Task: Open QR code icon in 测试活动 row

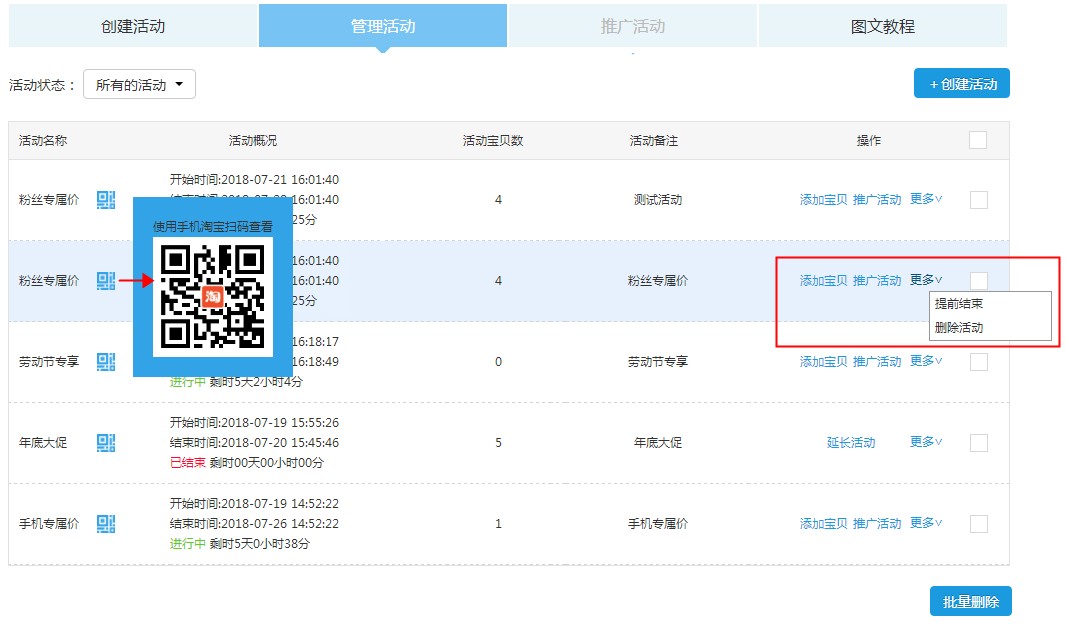Action: coord(105,199)
